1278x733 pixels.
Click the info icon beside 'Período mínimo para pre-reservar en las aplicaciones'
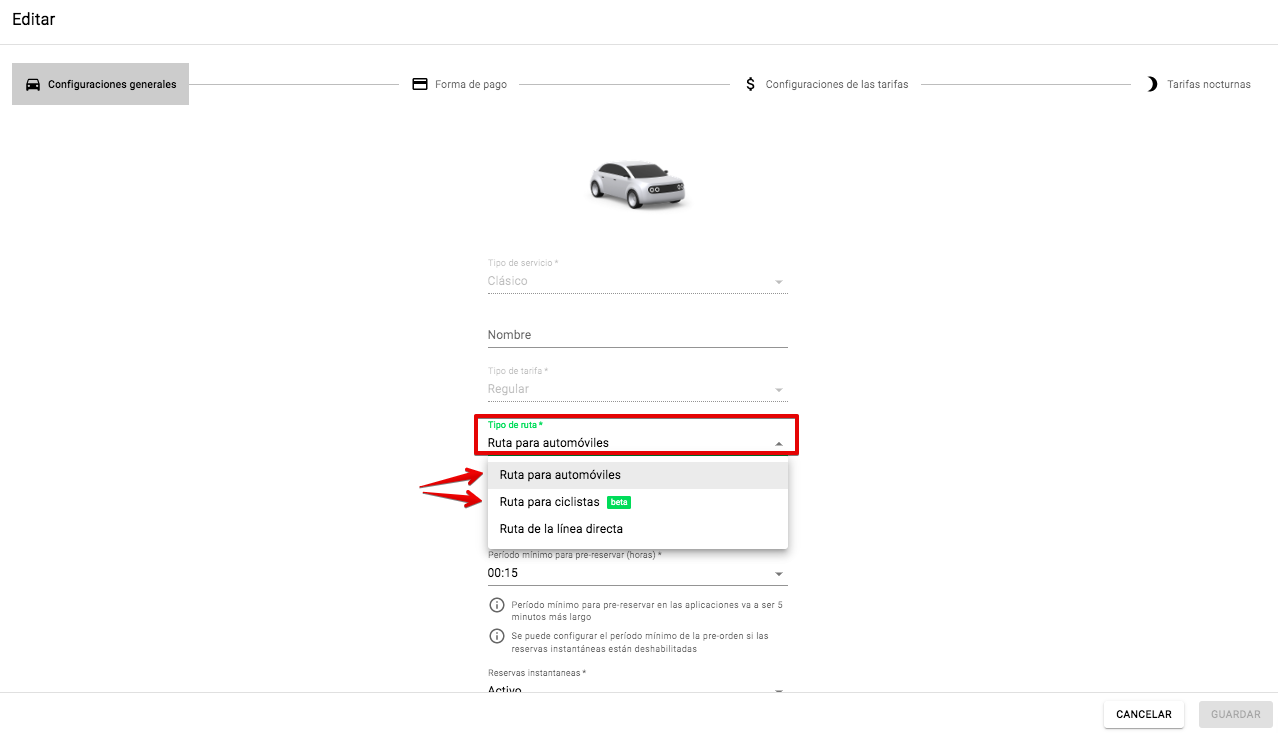click(496, 606)
